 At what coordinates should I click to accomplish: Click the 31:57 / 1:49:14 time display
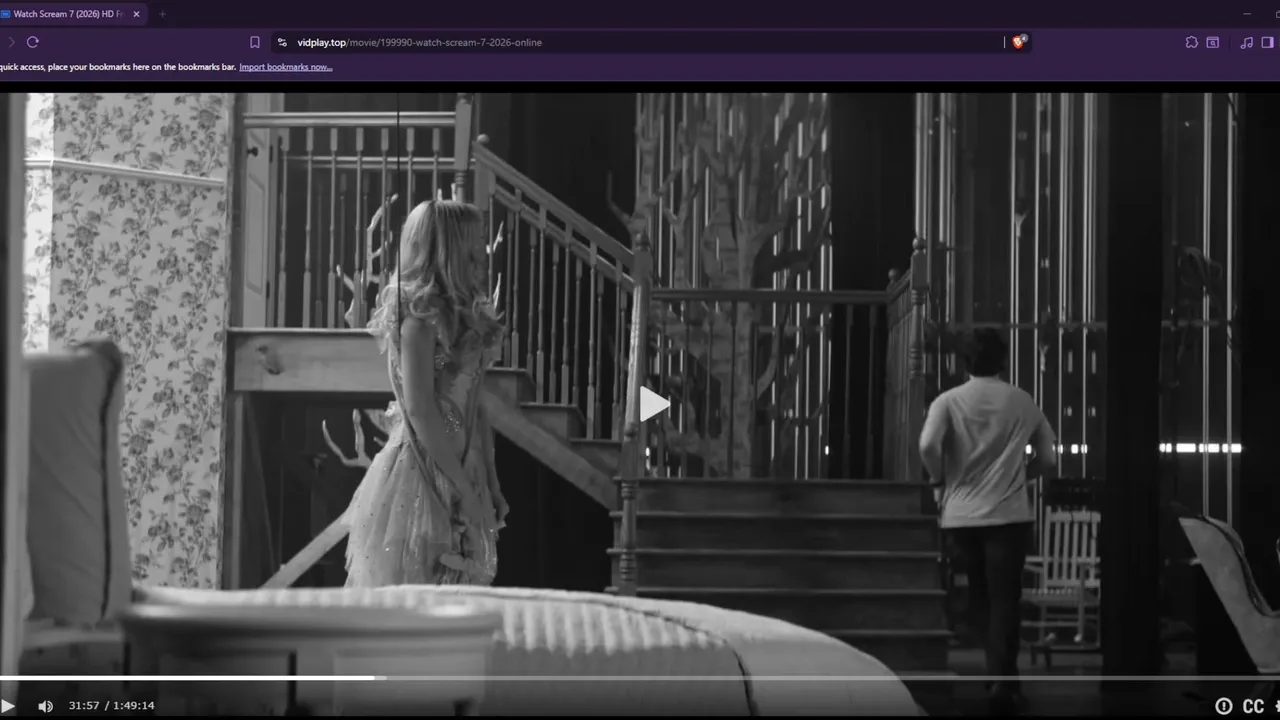111,706
